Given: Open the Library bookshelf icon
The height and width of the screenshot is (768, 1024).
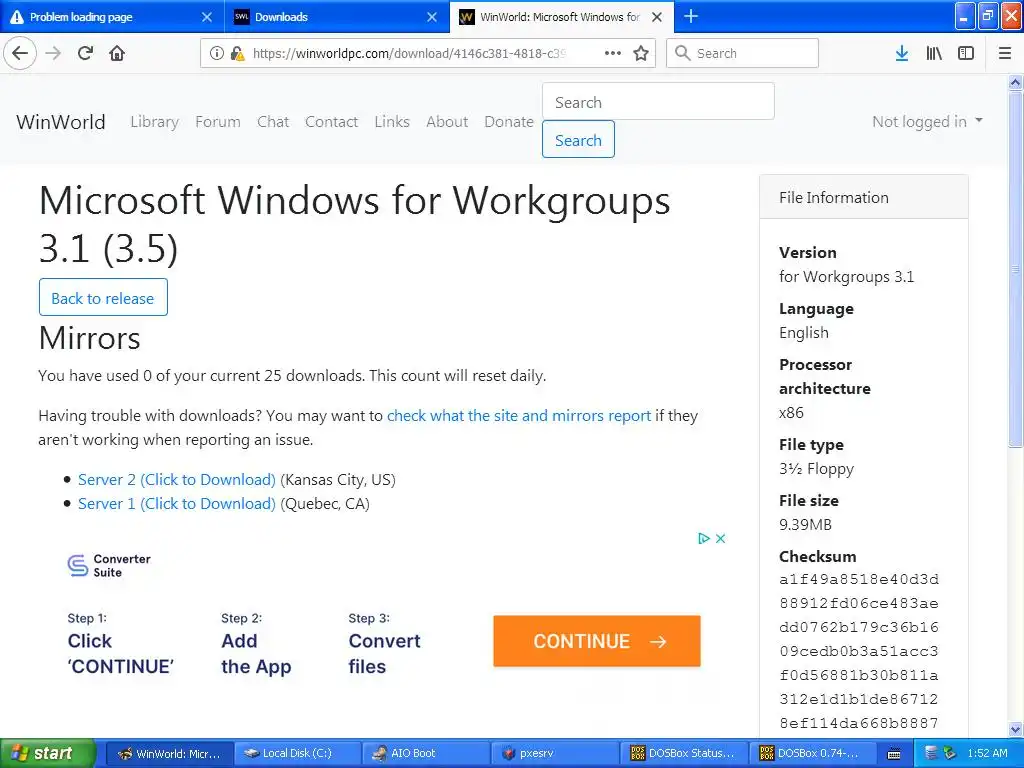Looking at the screenshot, I should click(x=934, y=54).
